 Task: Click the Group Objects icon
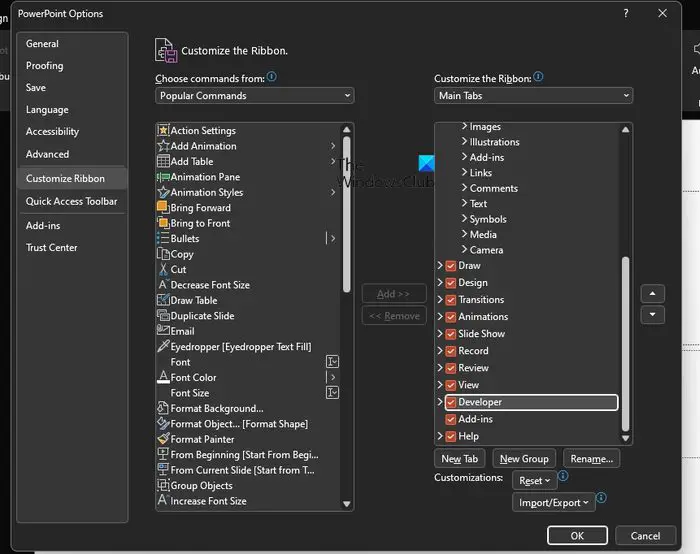(x=163, y=485)
